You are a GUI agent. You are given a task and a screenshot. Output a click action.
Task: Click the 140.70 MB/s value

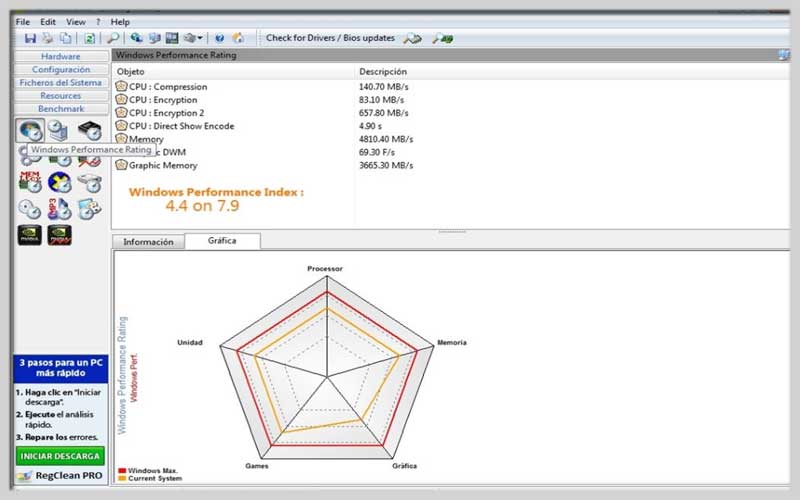pyautogui.click(x=384, y=87)
